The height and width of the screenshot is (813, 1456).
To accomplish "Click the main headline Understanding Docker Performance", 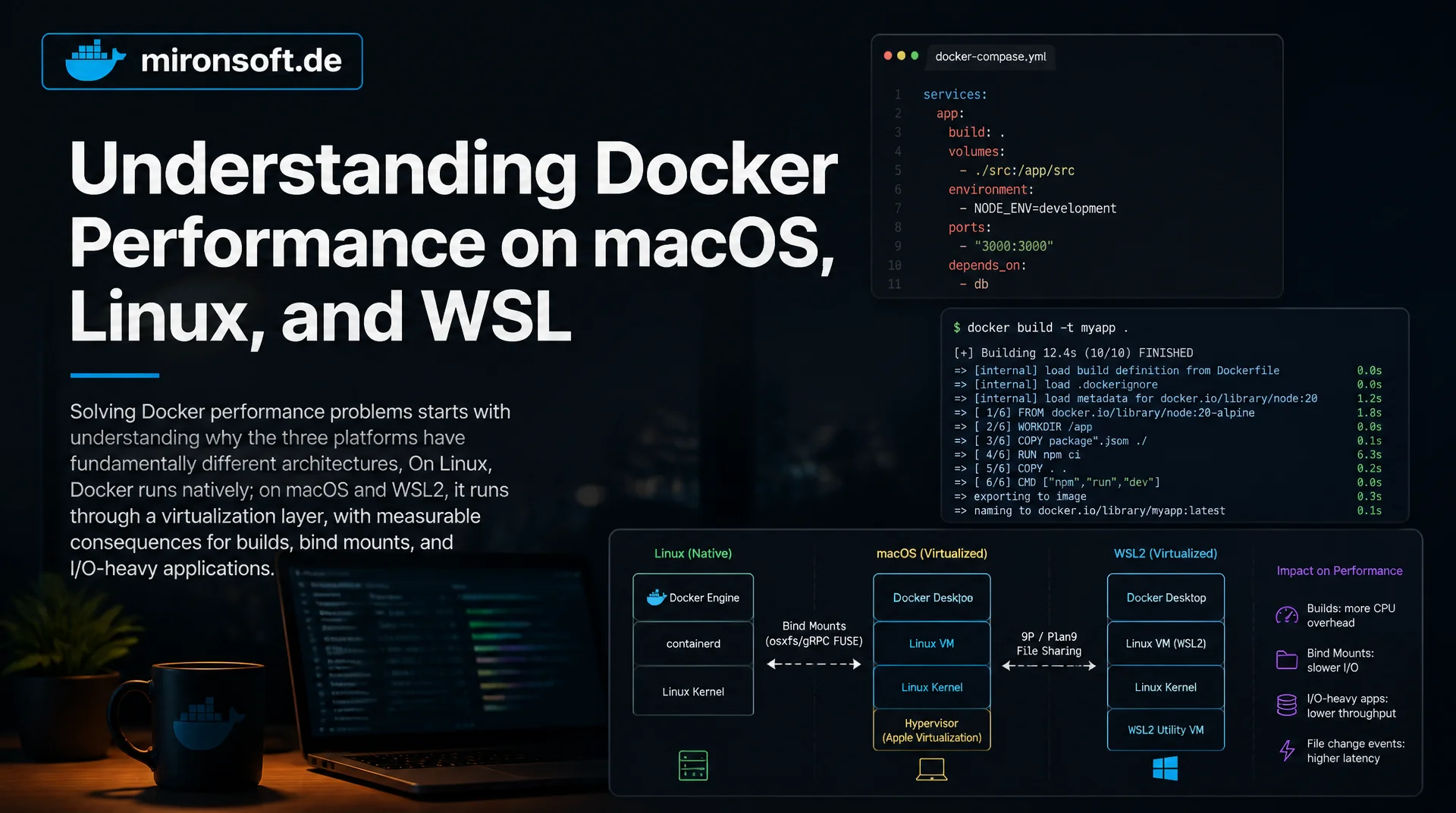I will [x=453, y=241].
